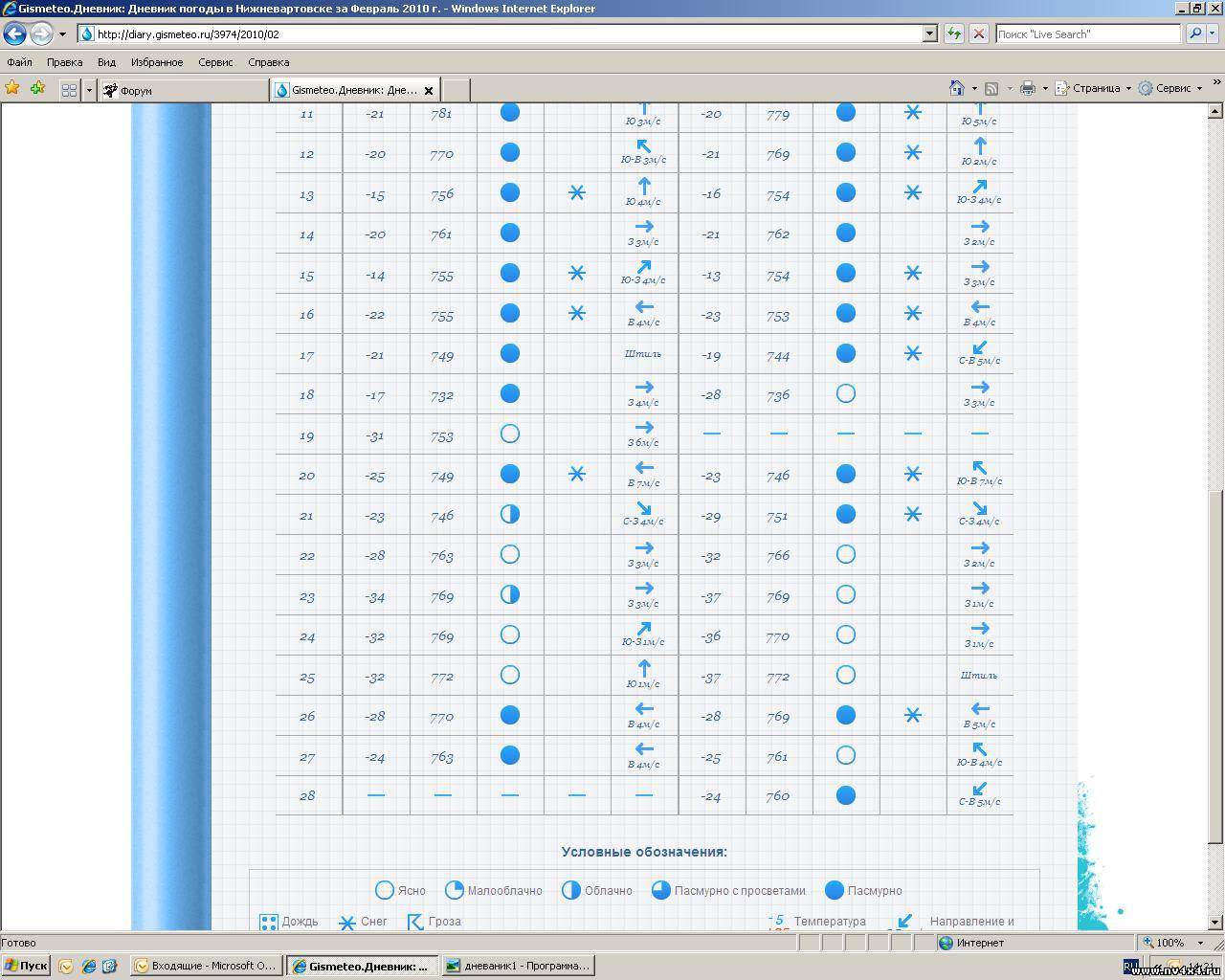Click the day 13 row number

pyautogui.click(x=307, y=194)
